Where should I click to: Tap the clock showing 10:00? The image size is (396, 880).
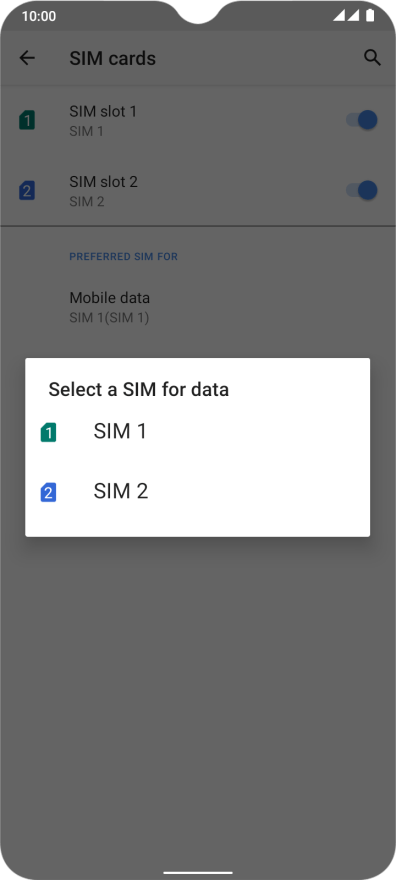pos(39,16)
